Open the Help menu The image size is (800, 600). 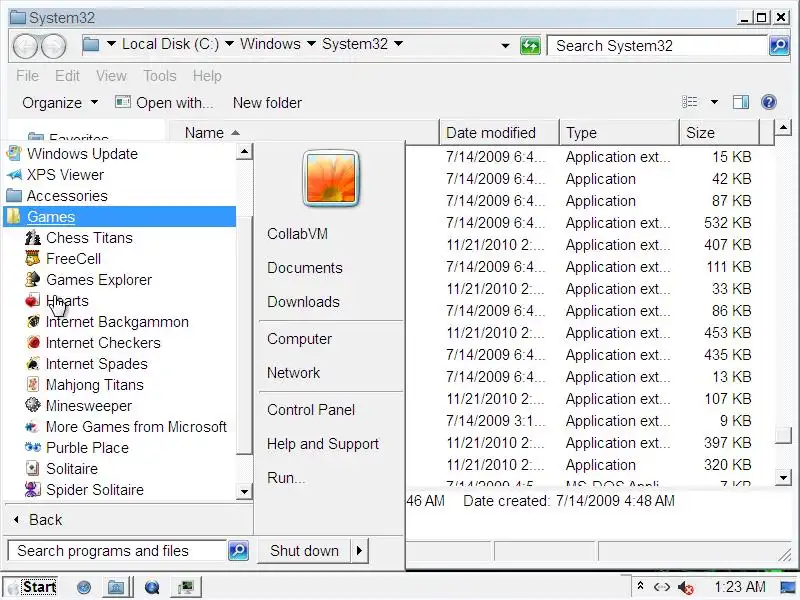point(207,76)
